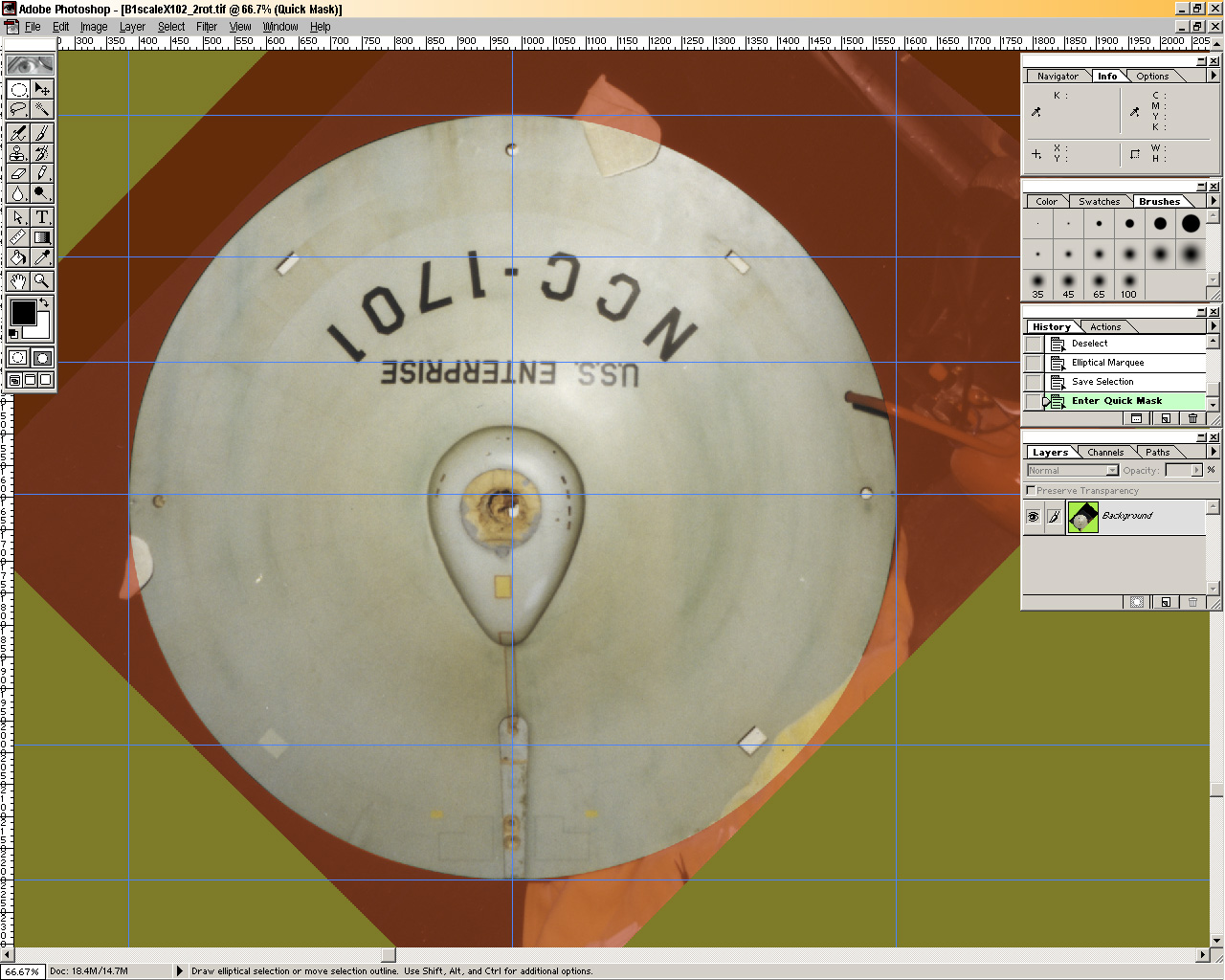
Task: Switch to Standard Mode editing
Action: pyautogui.click(x=18, y=358)
